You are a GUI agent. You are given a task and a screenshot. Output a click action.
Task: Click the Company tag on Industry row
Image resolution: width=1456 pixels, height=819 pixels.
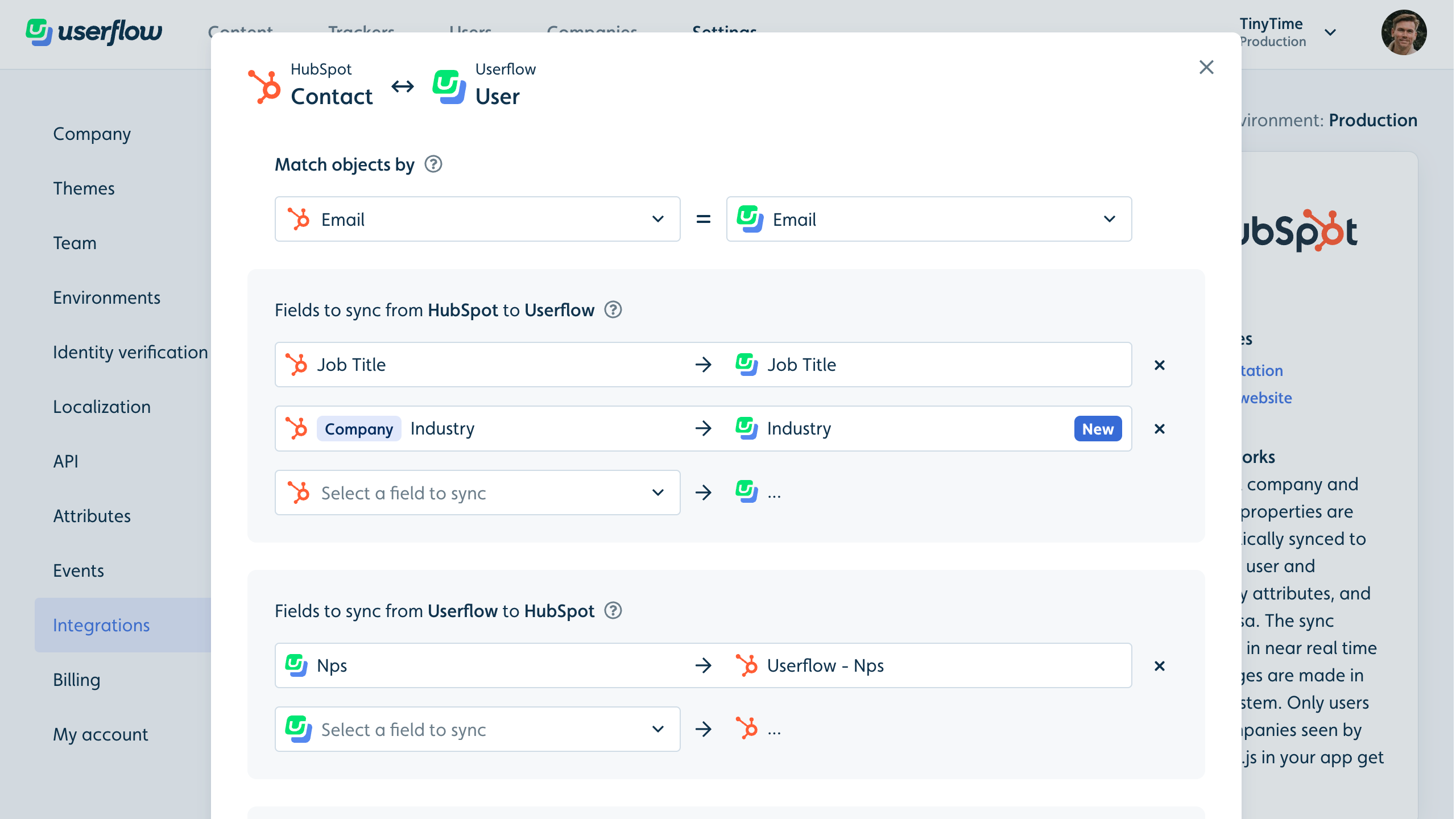tap(359, 429)
